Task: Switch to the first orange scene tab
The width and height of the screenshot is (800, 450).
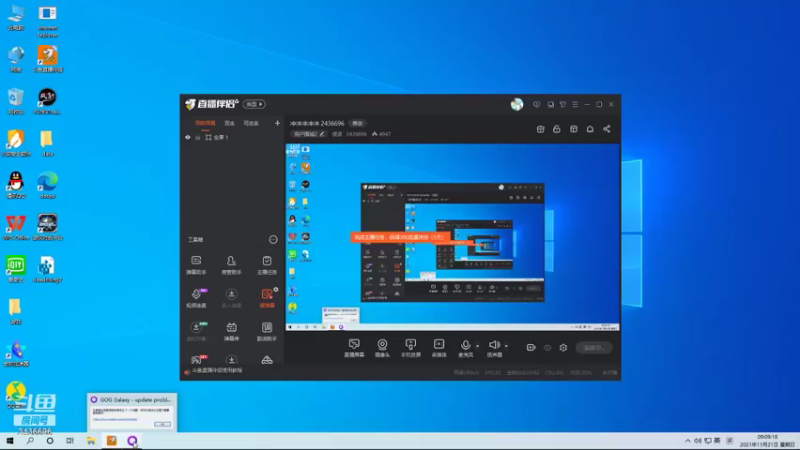Action: pyautogui.click(x=205, y=123)
